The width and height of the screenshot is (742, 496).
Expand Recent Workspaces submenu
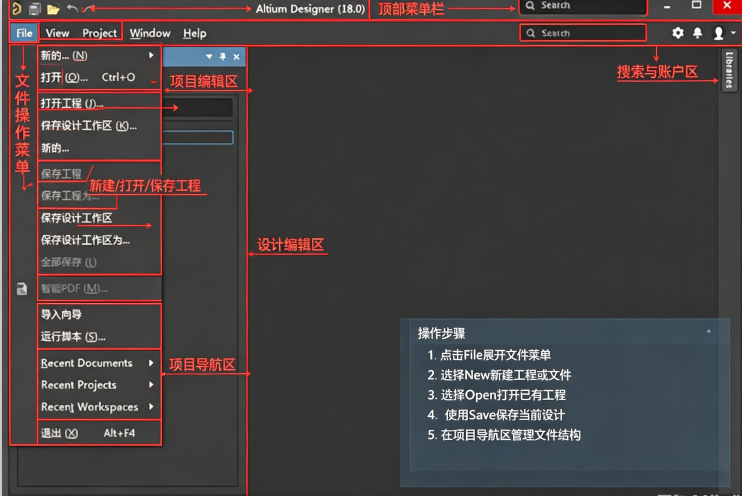(98, 407)
